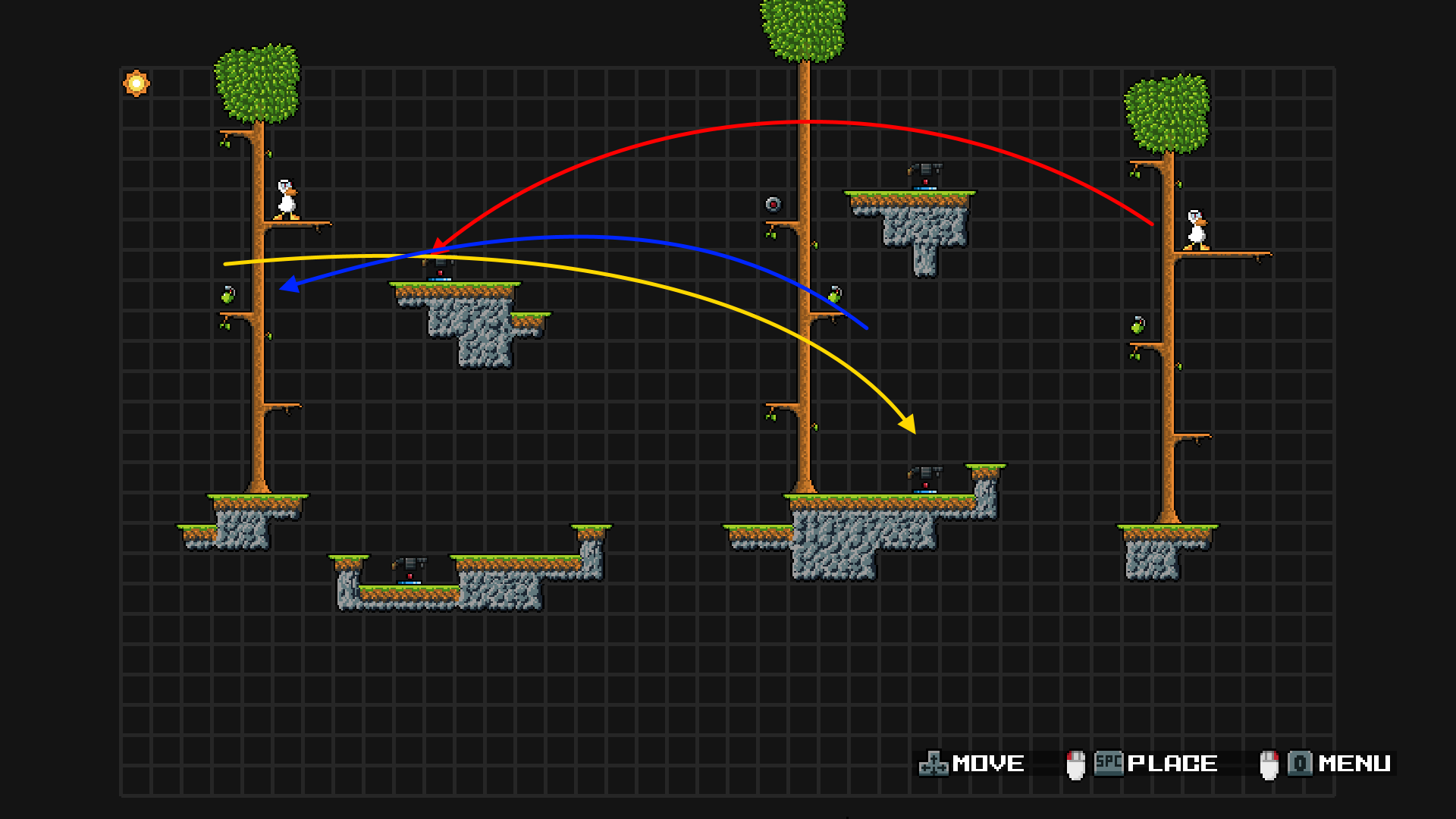This screenshot has height=819, width=1456.
Task: Click the leafy canopy of the left tree
Action: click(x=258, y=83)
